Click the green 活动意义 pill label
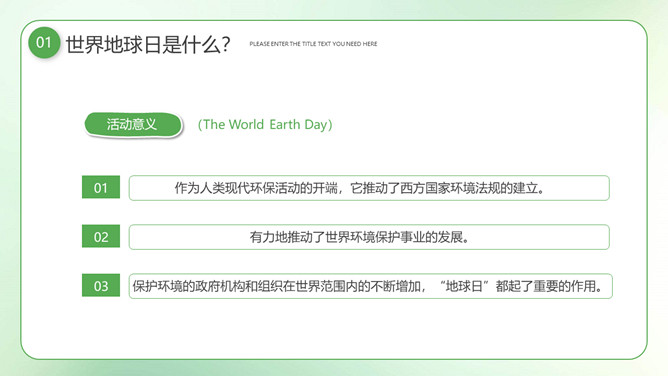668x376 pixels. click(133, 125)
